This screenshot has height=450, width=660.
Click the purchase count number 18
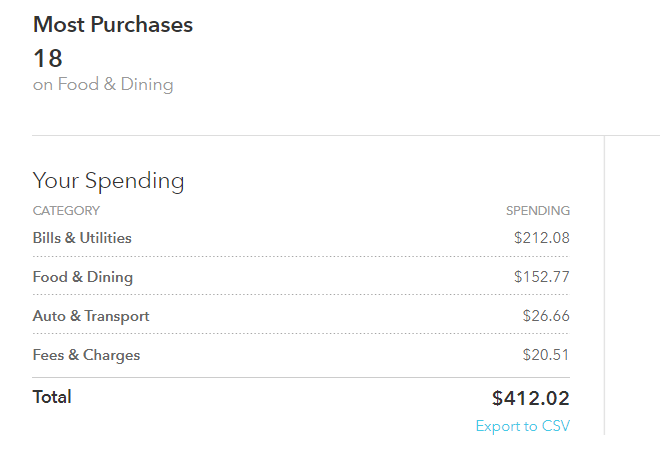coord(48,58)
